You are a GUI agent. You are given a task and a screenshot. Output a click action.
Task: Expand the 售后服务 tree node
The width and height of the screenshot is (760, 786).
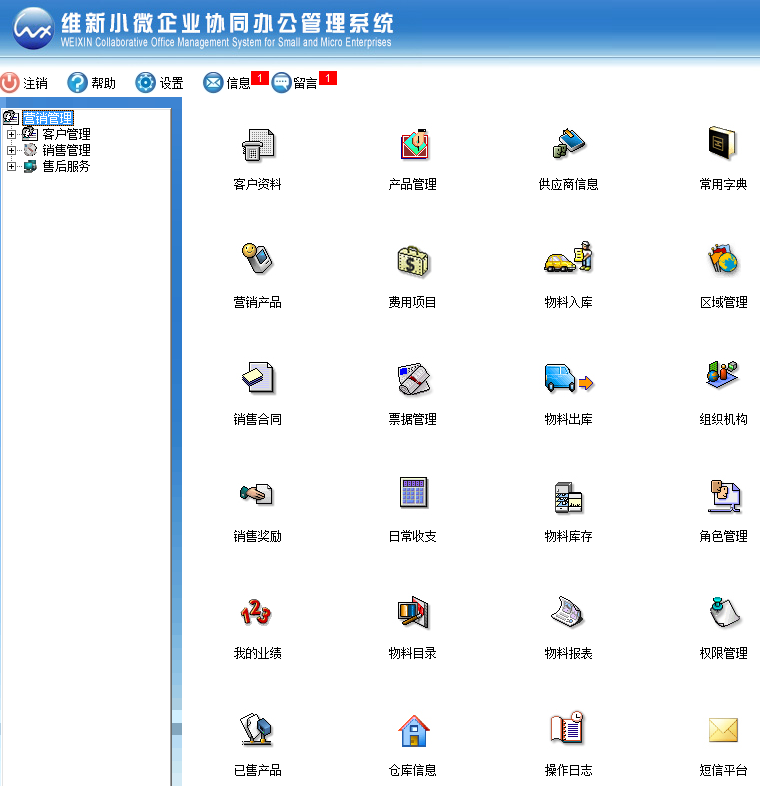coord(12,166)
